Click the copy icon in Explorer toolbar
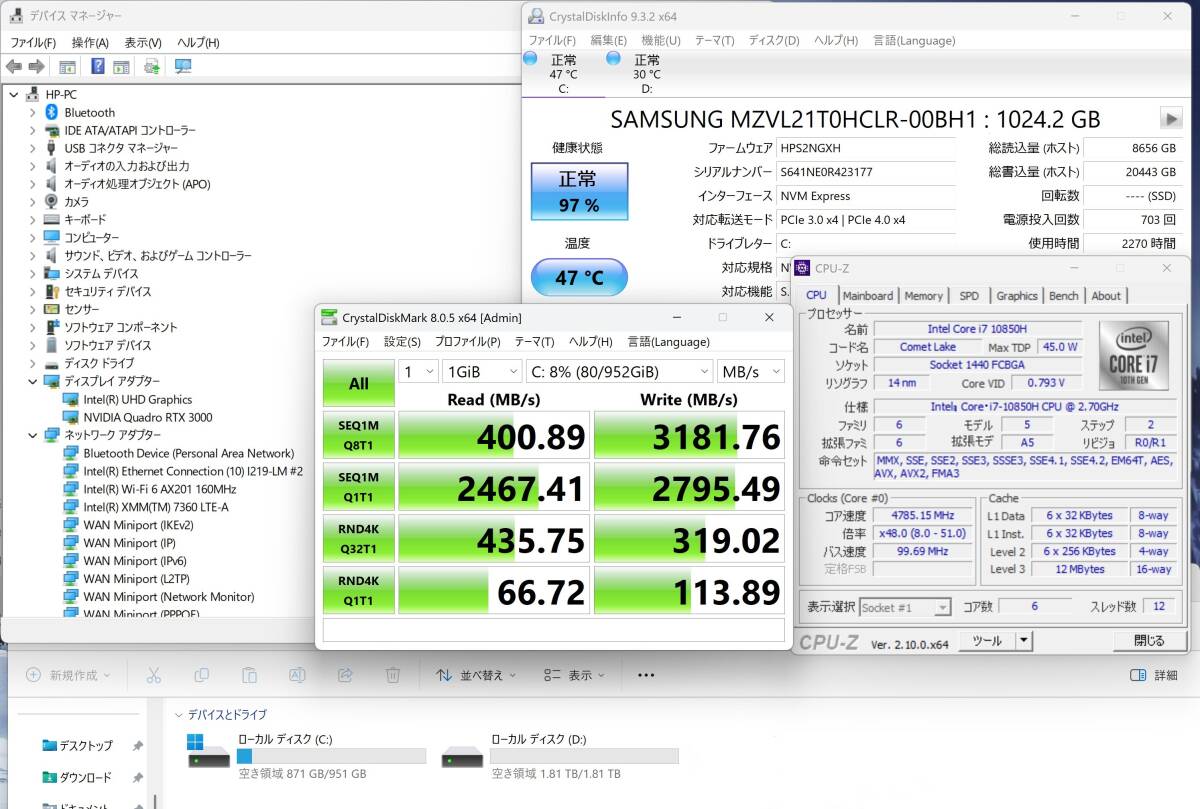Viewport: 1200px width, 809px height. (202, 675)
